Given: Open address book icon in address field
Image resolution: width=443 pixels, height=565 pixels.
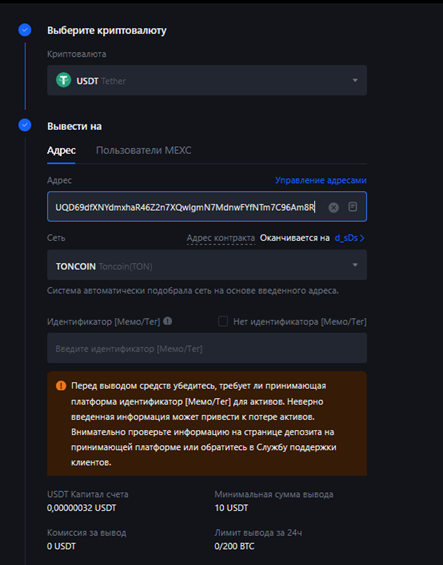Looking at the screenshot, I should click(353, 206).
